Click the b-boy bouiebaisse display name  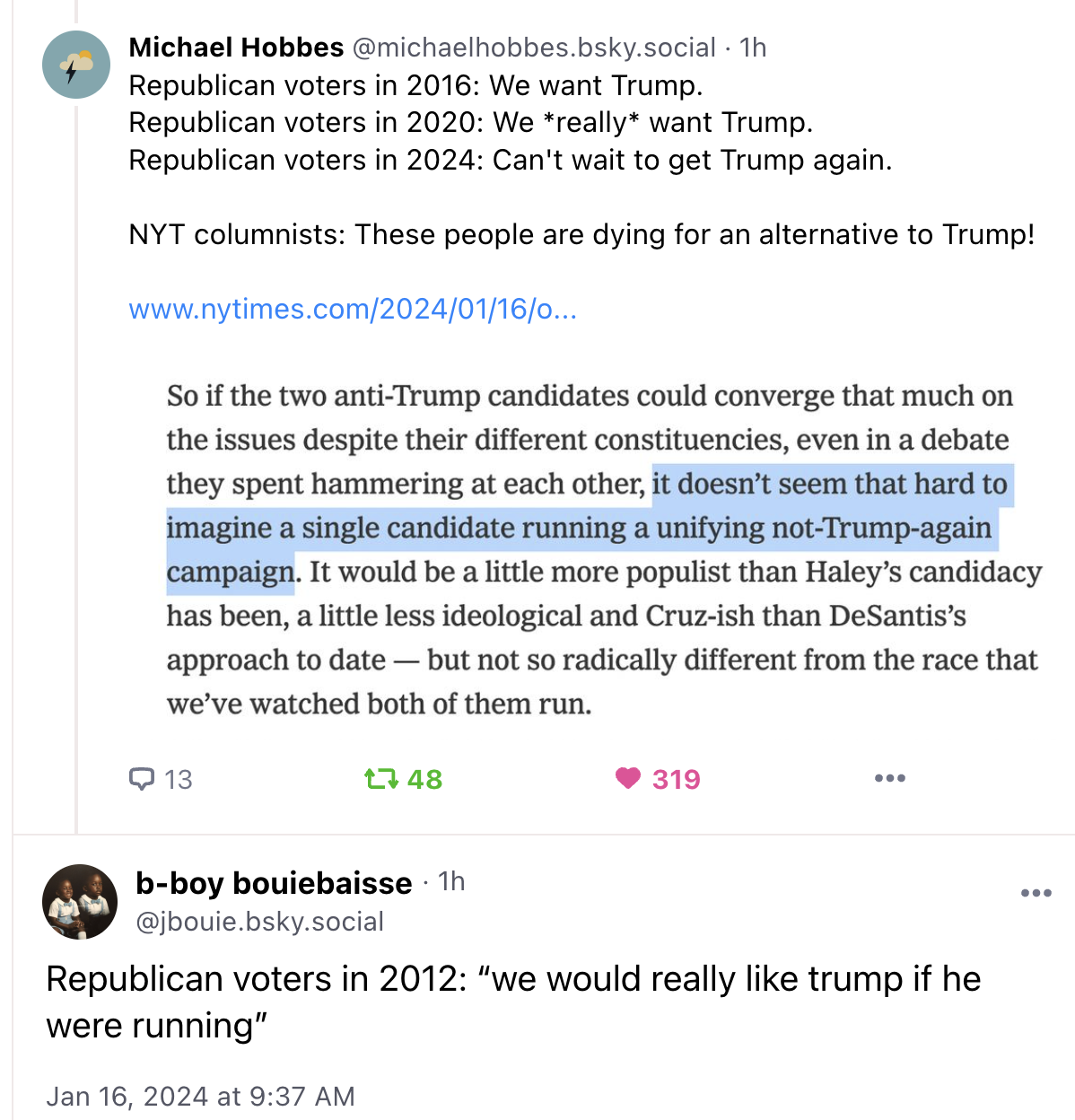pyautogui.click(x=274, y=883)
